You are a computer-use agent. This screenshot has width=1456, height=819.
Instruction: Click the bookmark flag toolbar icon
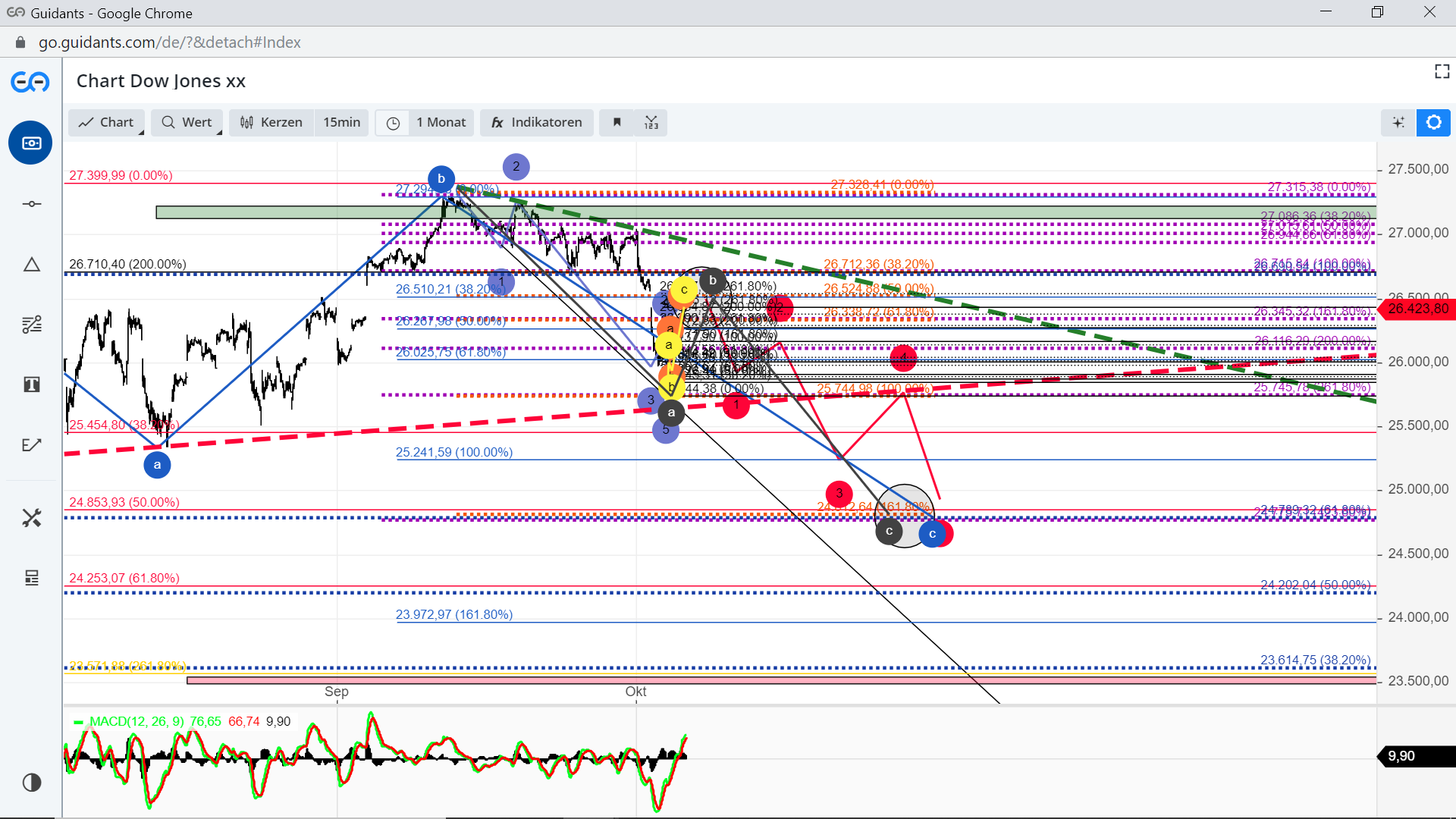[x=617, y=122]
